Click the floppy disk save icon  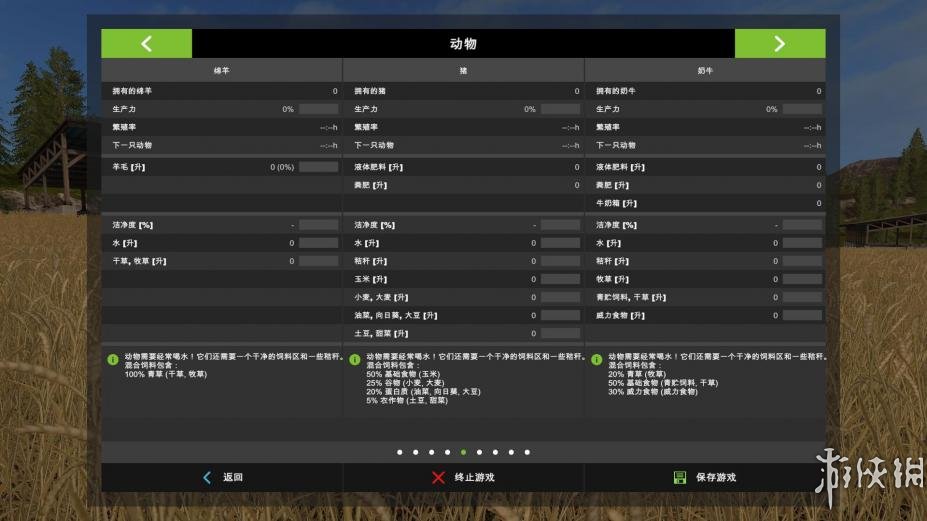click(680, 477)
